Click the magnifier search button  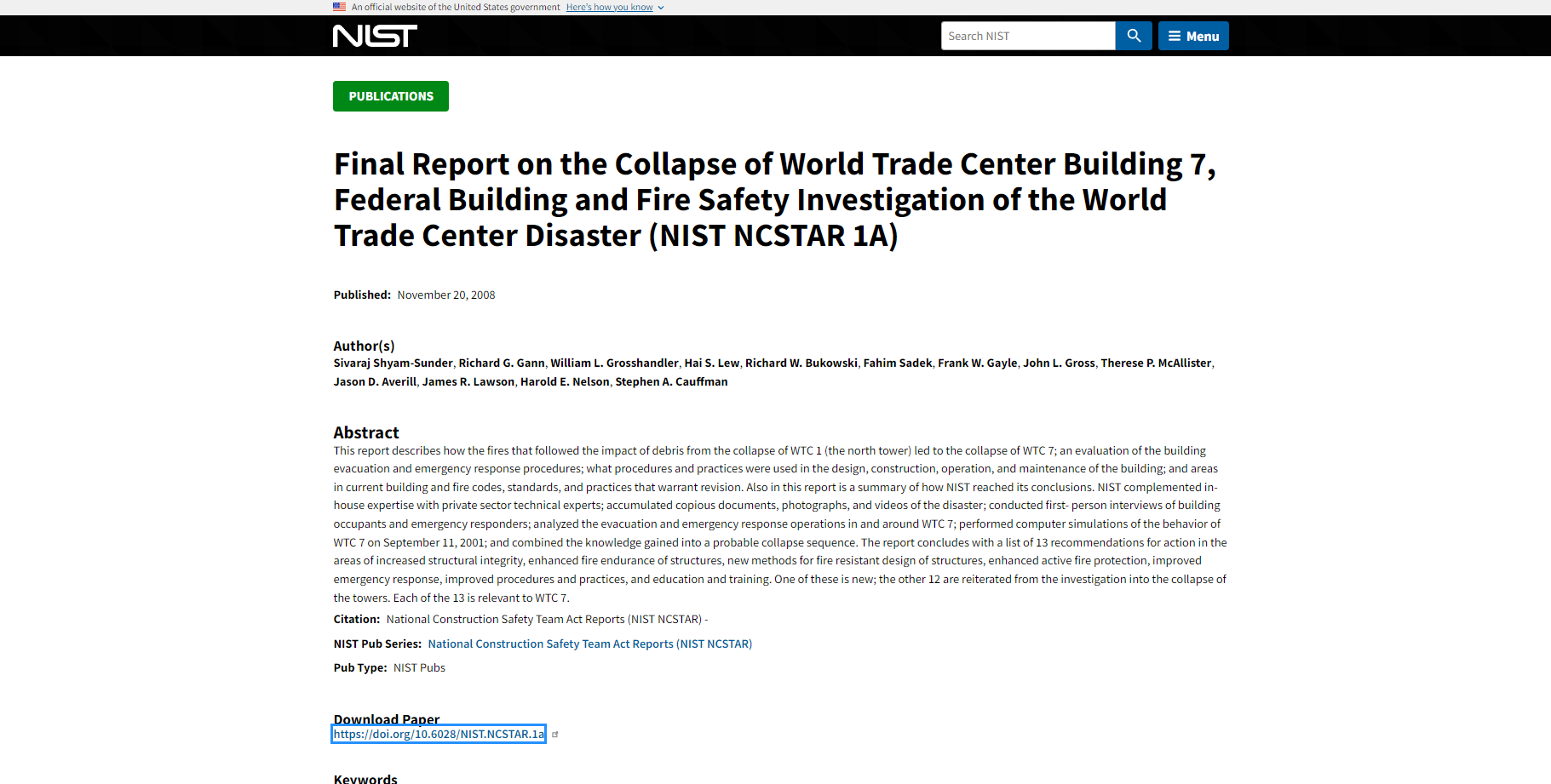click(1134, 36)
